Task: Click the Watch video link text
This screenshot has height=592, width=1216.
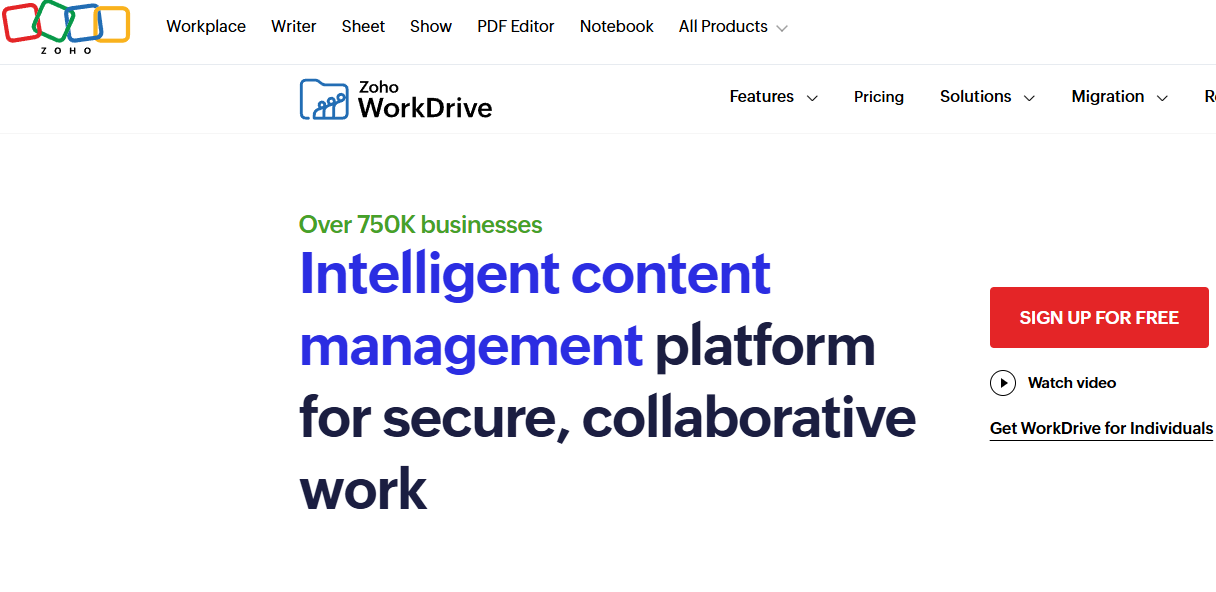Action: pyautogui.click(x=1072, y=383)
